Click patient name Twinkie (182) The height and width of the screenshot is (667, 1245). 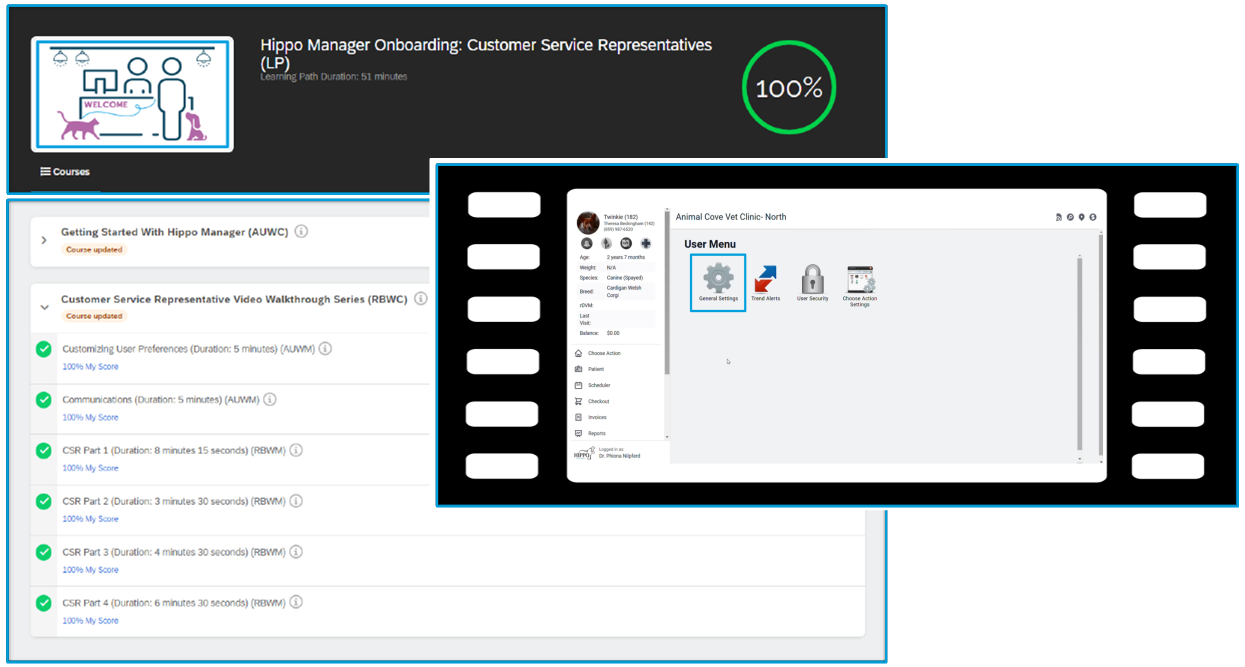click(x=621, y=217)
